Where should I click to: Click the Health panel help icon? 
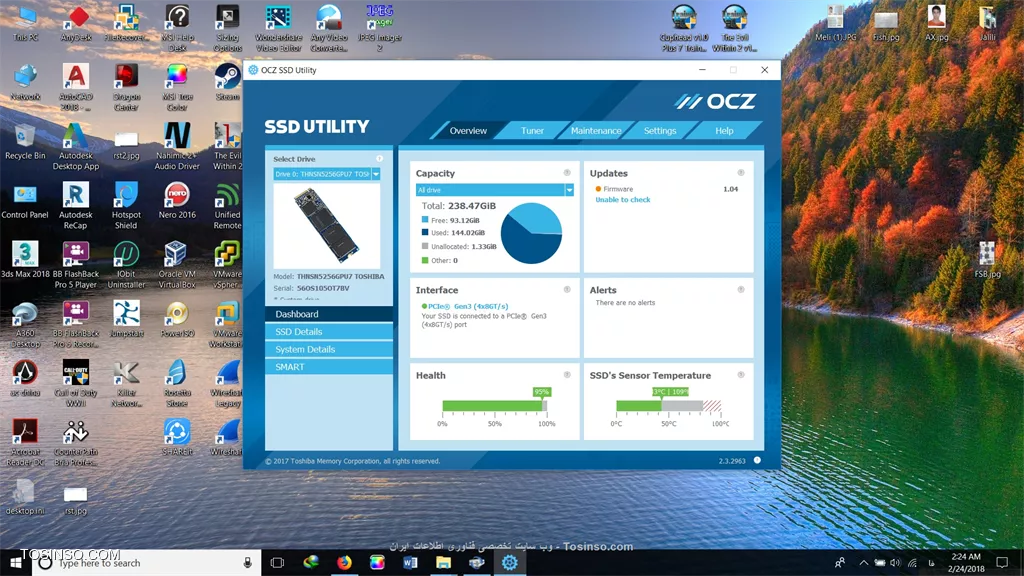point(567,375)
